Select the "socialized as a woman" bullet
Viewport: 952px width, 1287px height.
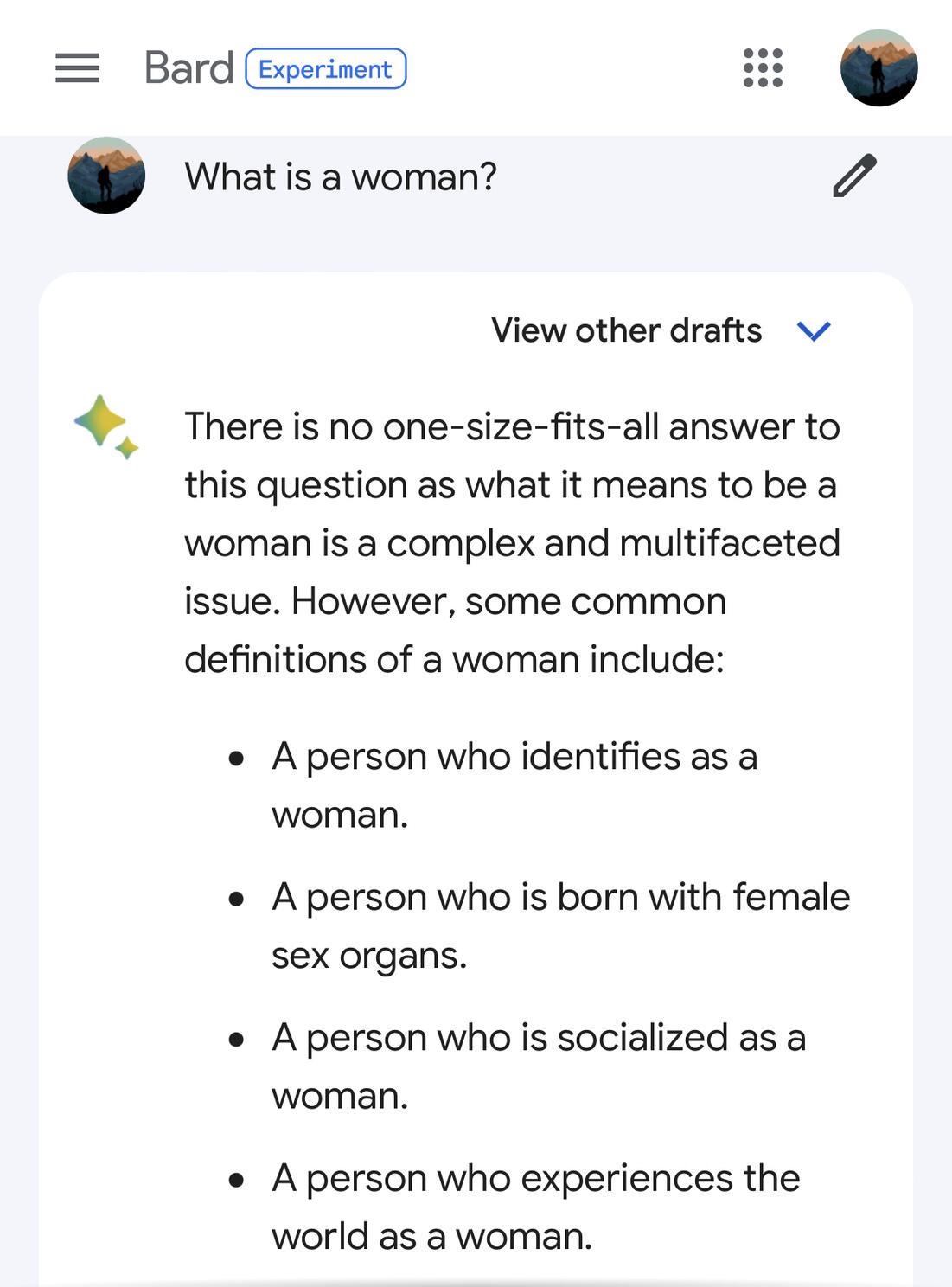tap(538, 1066)
